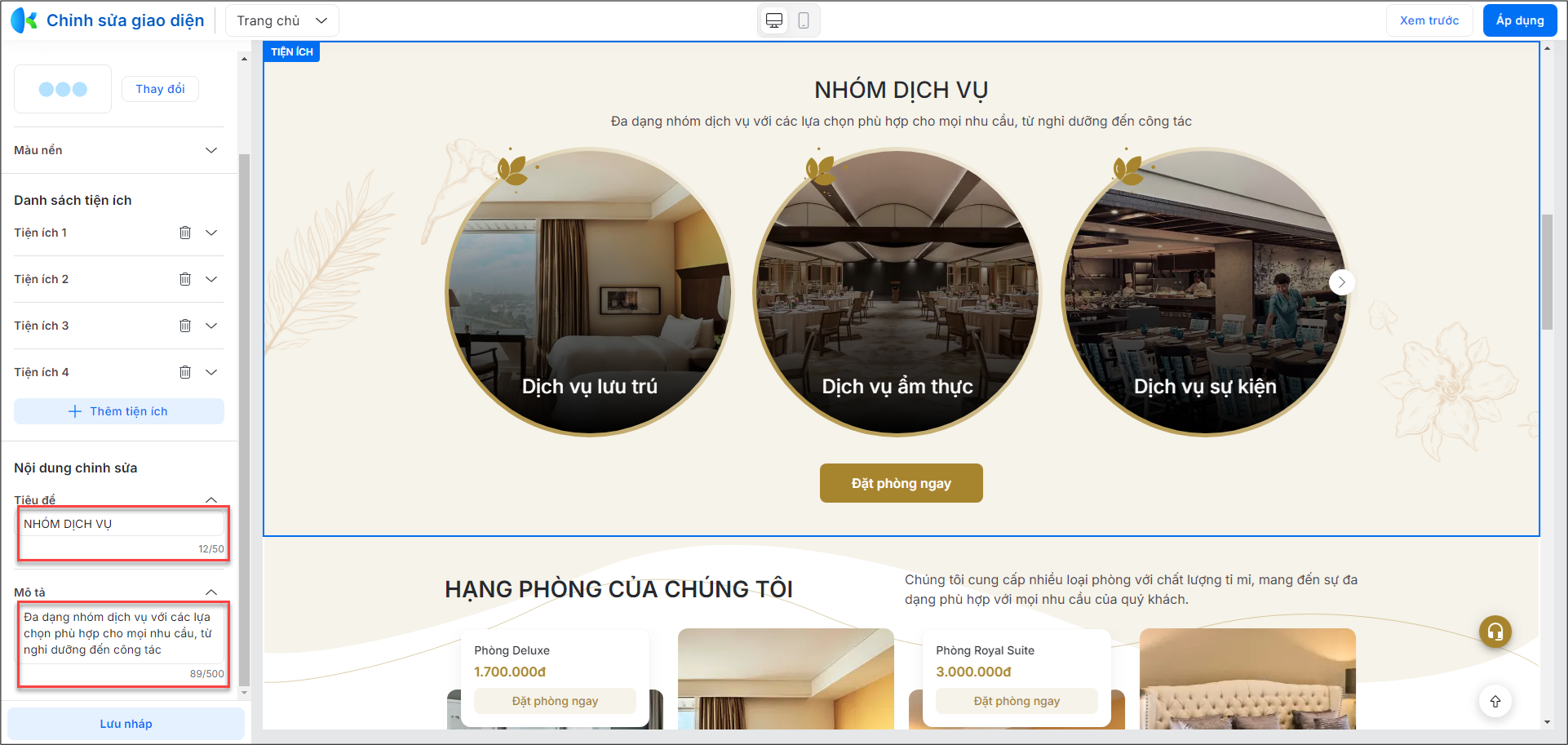Screen dimensions: 1568x745
Task: Delete Tiện ích 2 with trash icon
Action: click(x=185, y=279)
